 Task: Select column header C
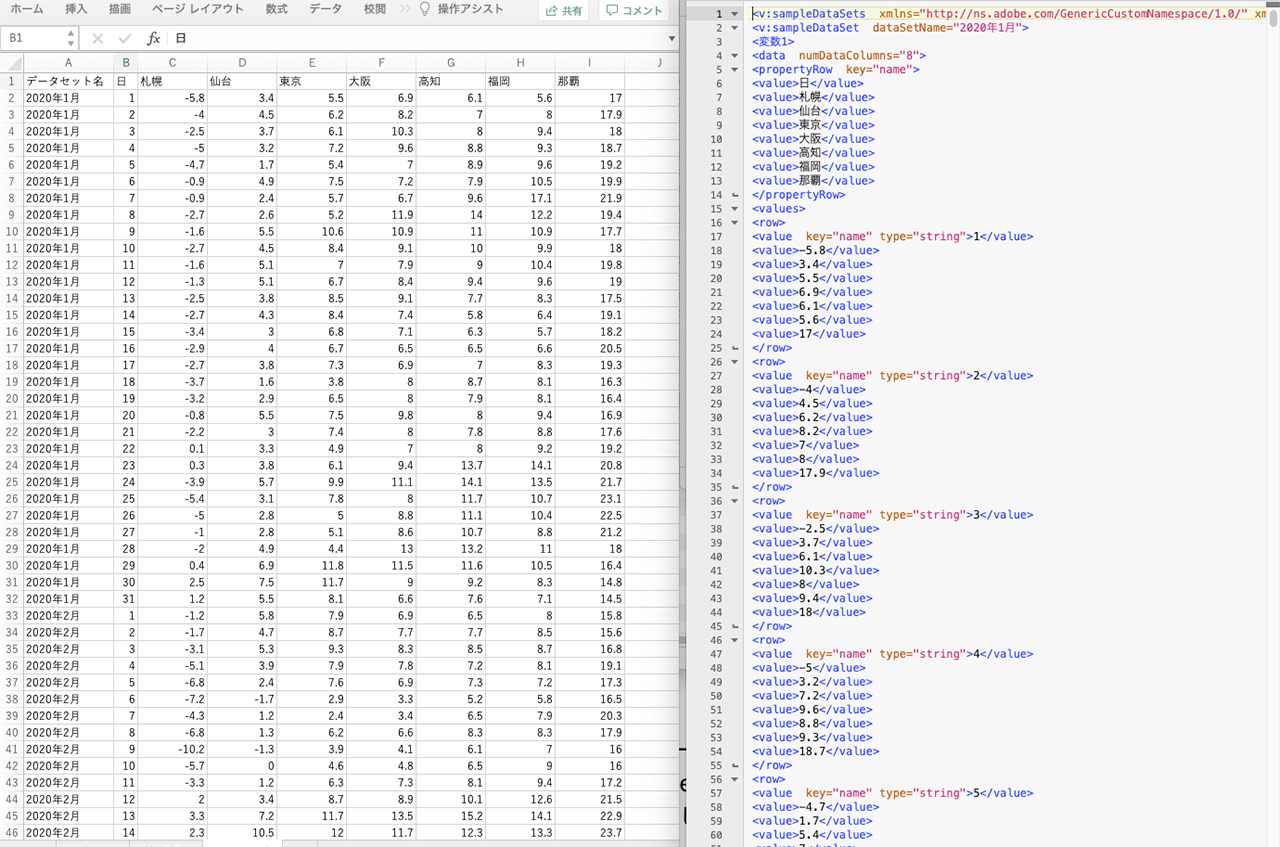point(172,63)
